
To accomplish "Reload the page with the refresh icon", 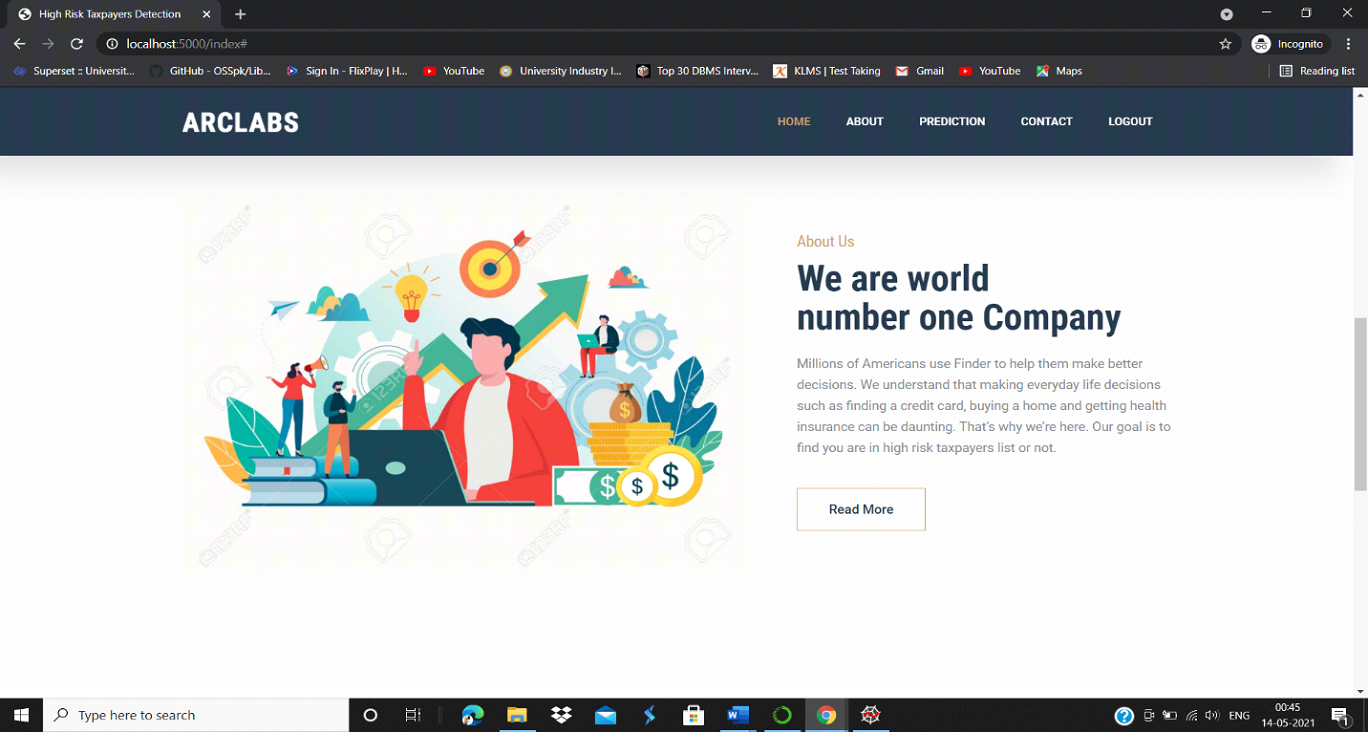I will (76, 44).
